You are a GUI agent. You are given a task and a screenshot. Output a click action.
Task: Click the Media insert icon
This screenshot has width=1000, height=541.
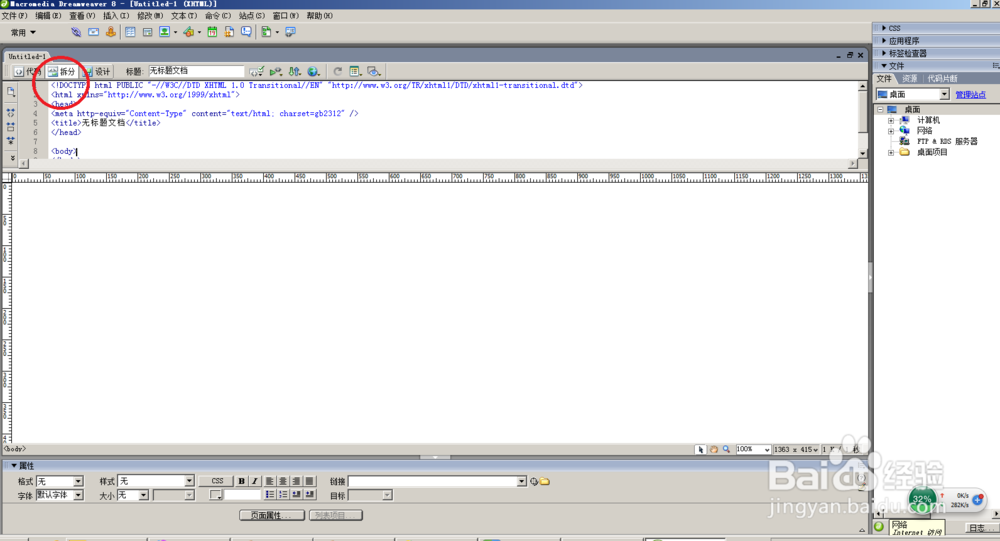point(189,32)
